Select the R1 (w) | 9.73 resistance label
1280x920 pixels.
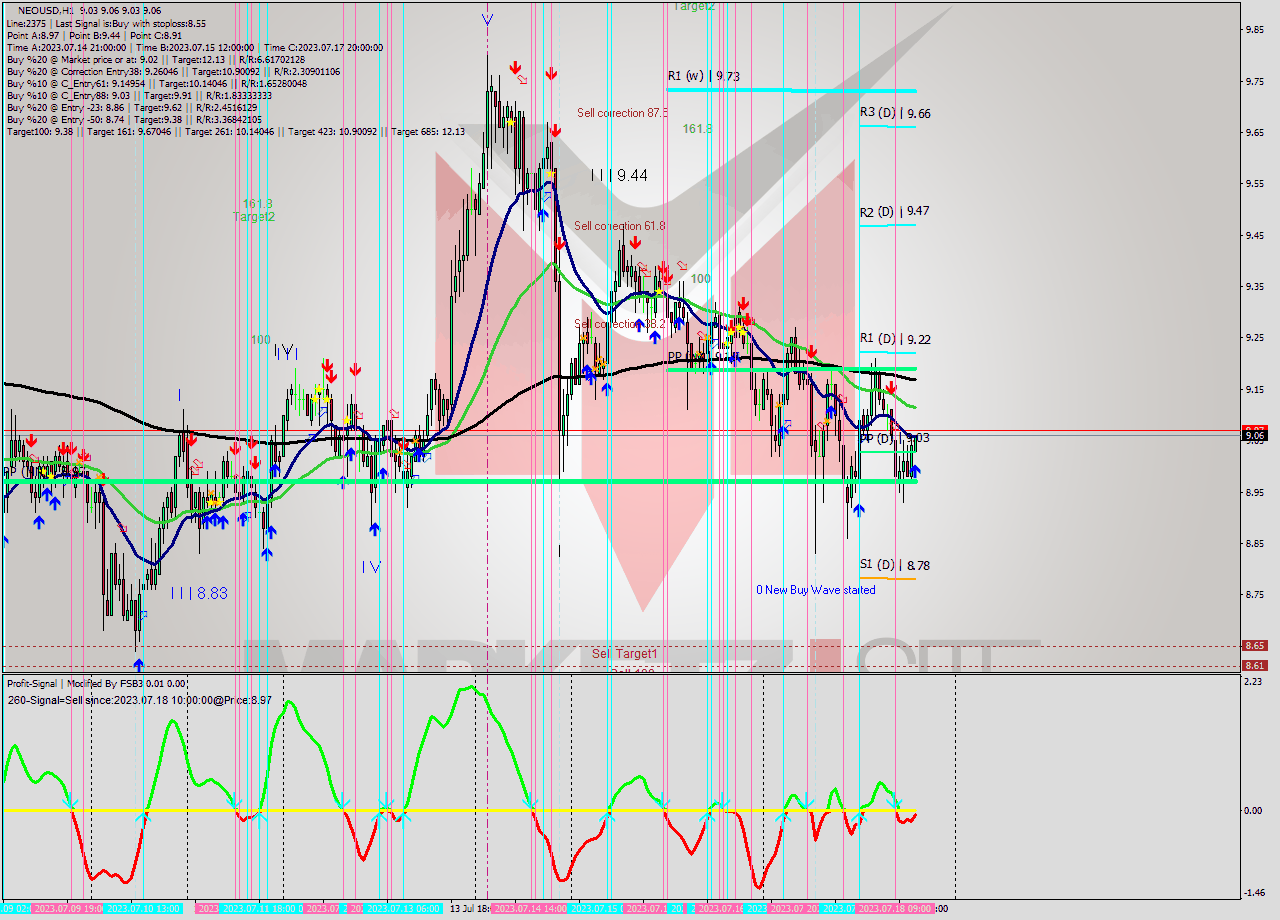click(704, 76)
